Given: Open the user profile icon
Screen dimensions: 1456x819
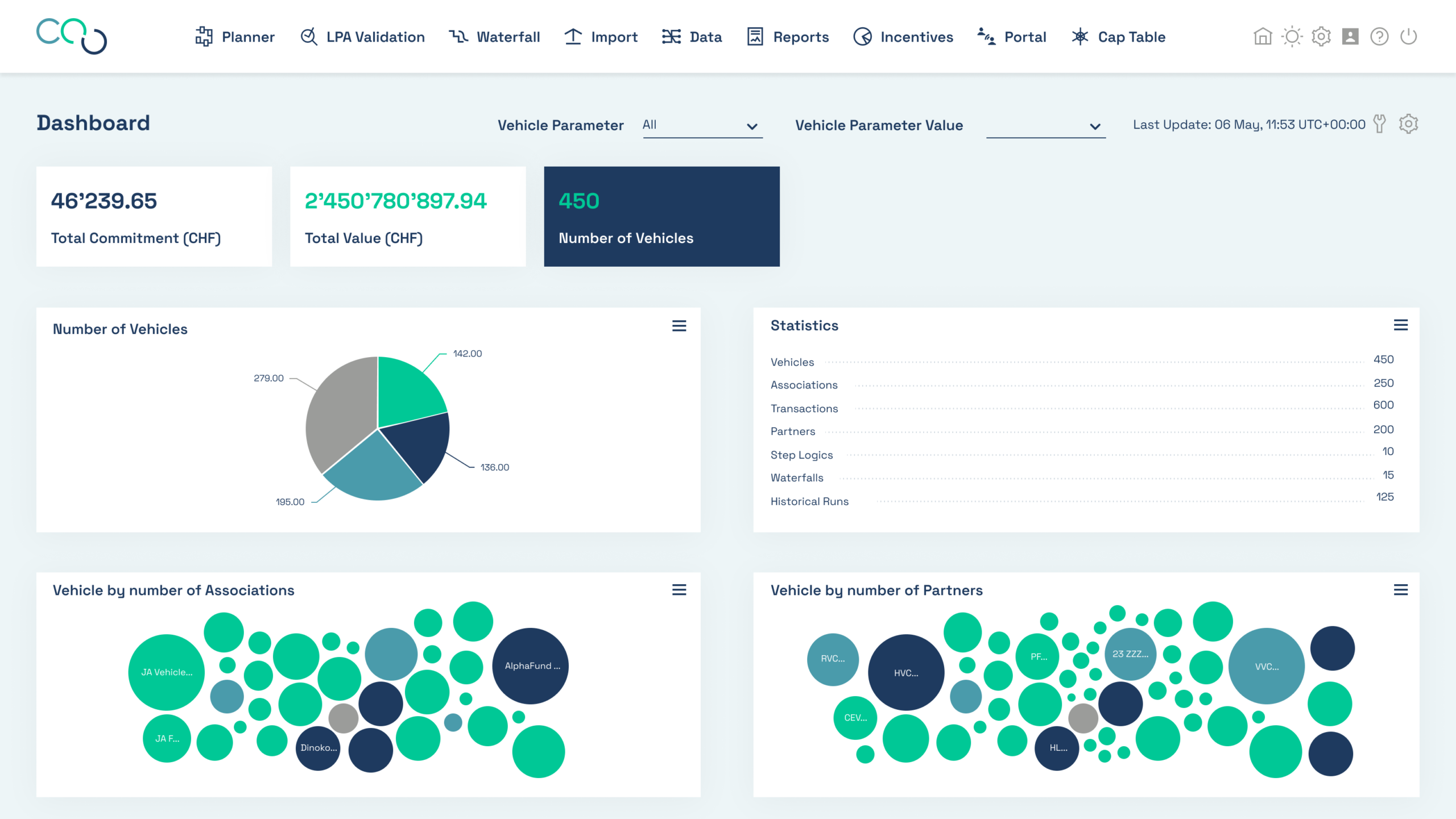Looking at the screenshot, I should pos(1350,37).
